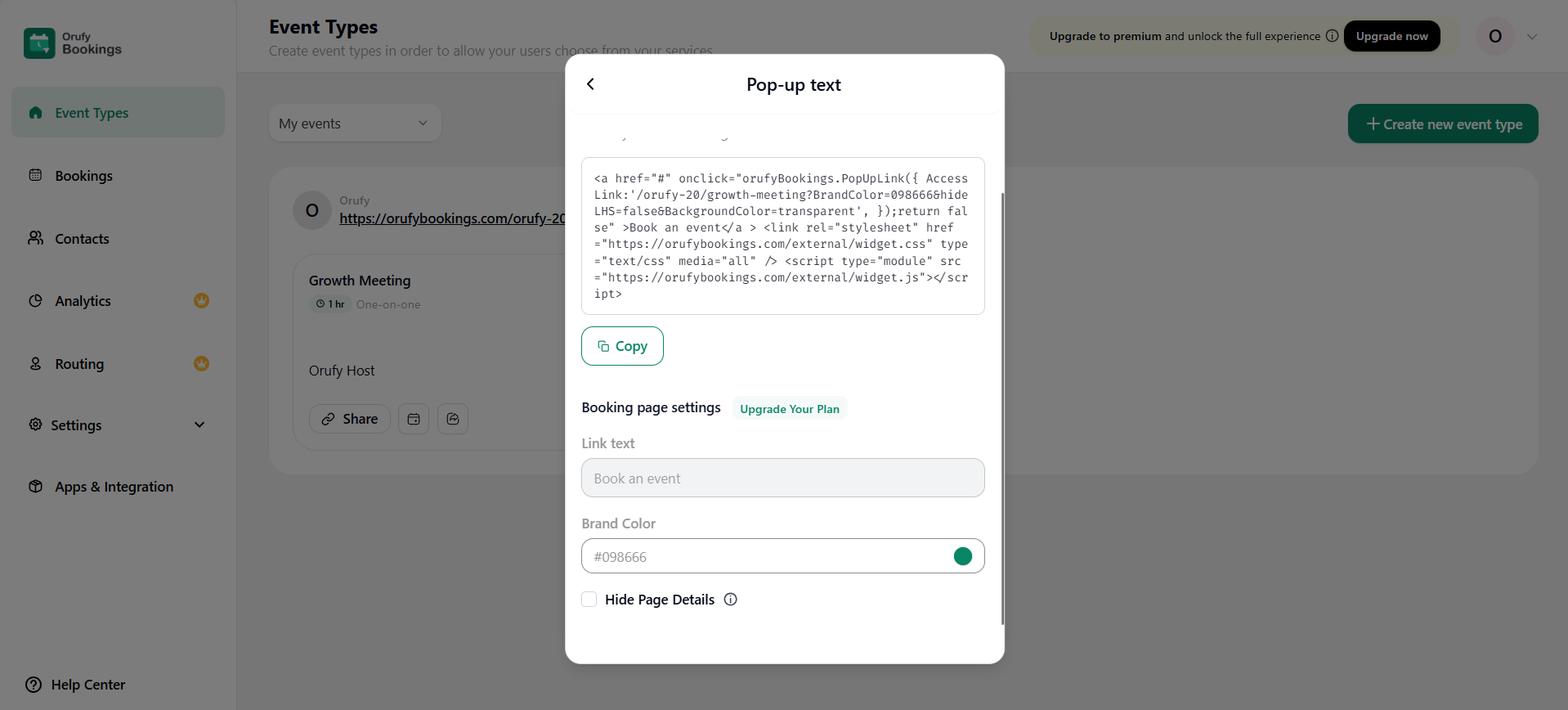Click Upgrade Your Plan link
Screen dimensions: 1568x710
tap(790, 409)
